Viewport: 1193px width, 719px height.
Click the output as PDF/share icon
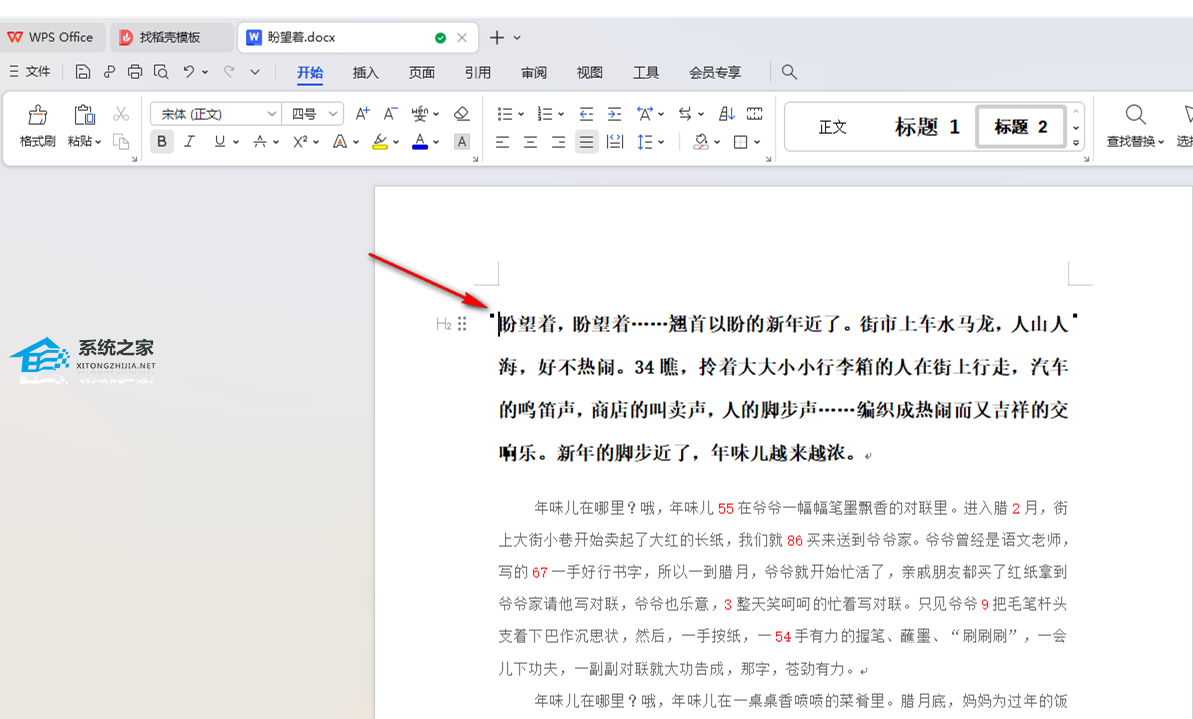(x=109, y=72)
